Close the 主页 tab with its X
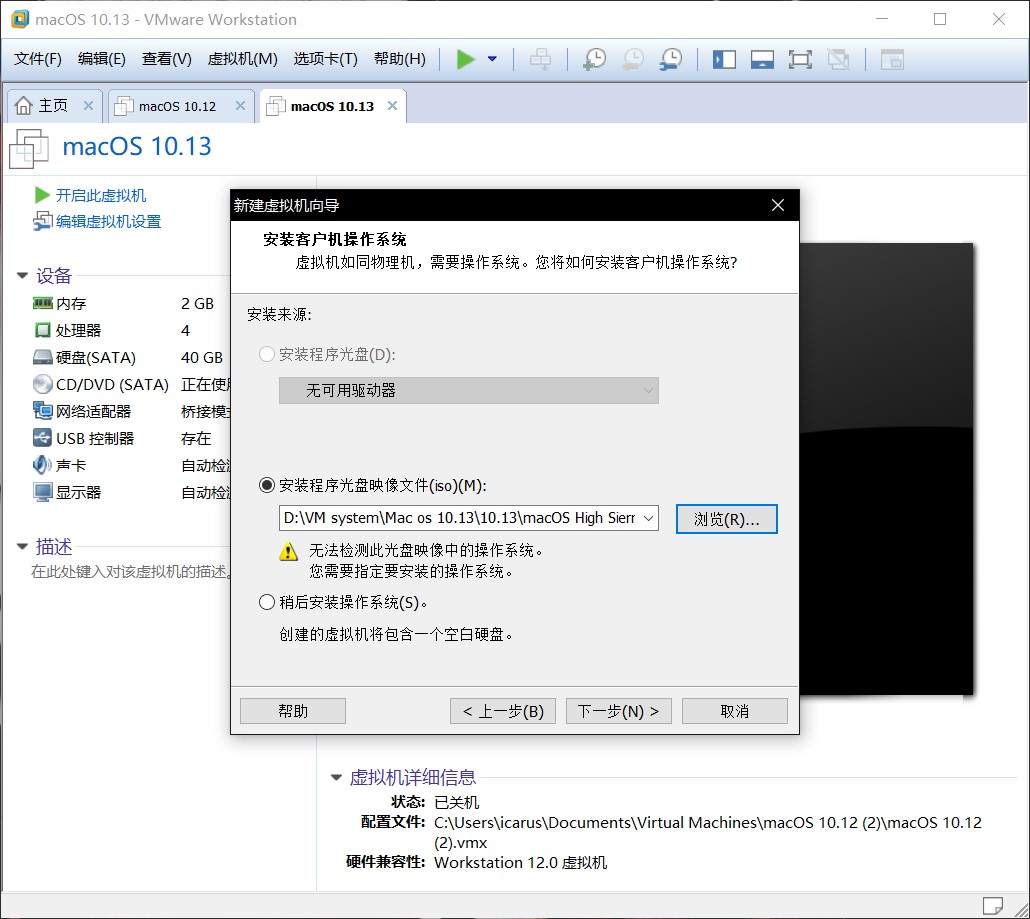 [x=88, y=105]
